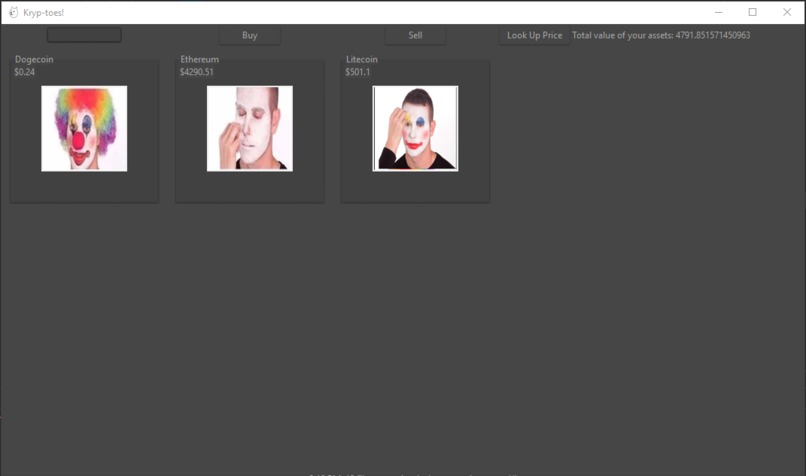The image size is (806, 476).
Task: Click the $0.24 Dogecoin price
Action: [25, 72]
